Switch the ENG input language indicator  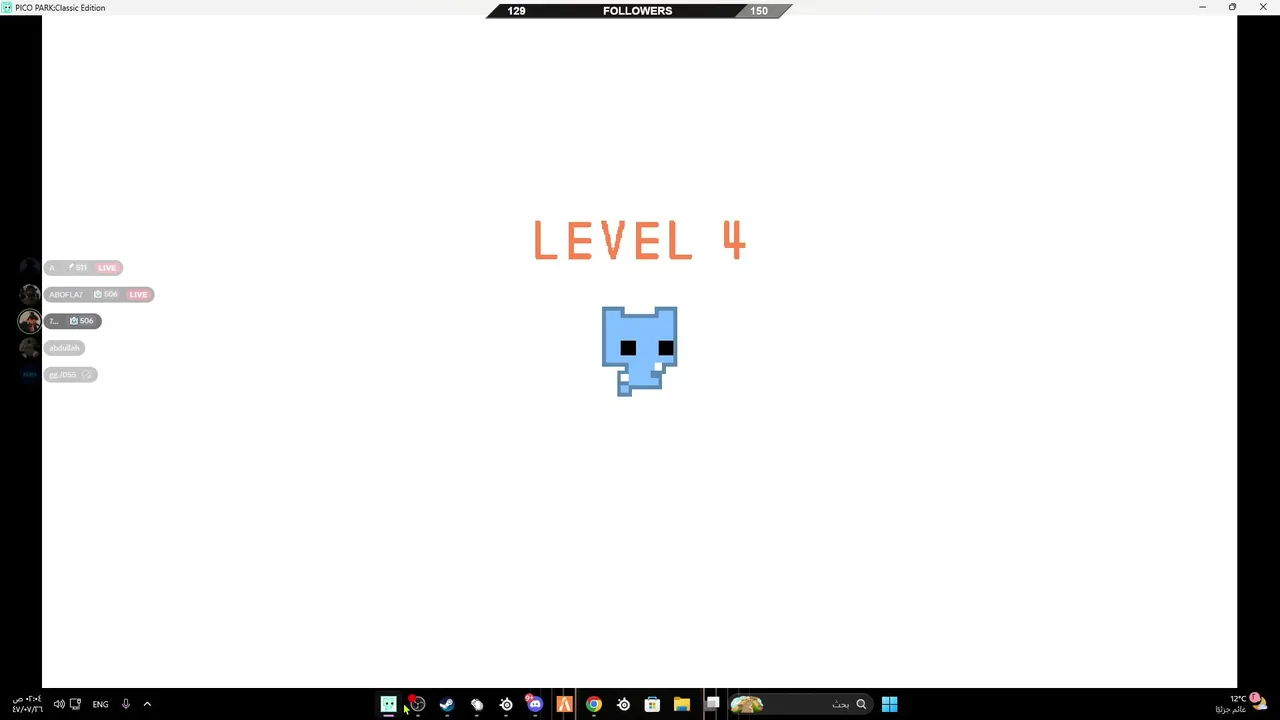click(100, 704)
